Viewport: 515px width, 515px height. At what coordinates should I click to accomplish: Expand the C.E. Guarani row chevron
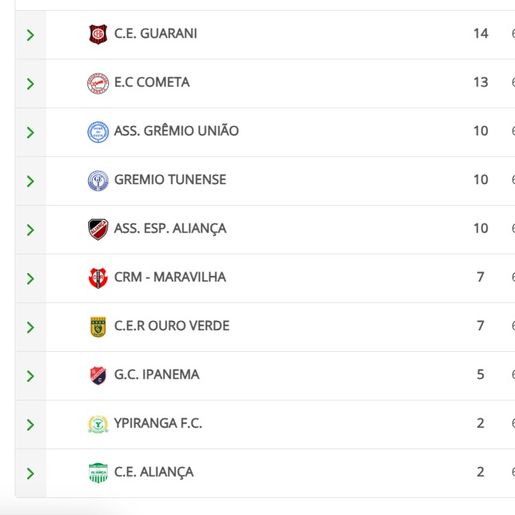pyautogui.click(x=30, y=35)
